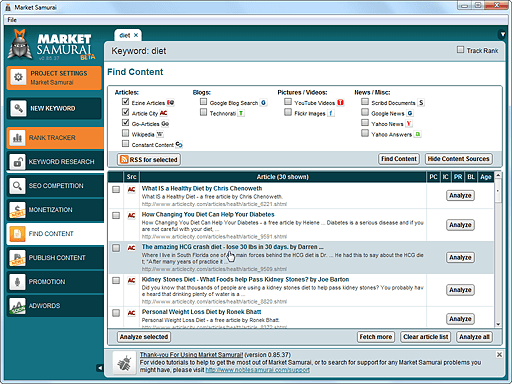The width and height of the screenshot is (512, 384).
Task: Open Project Settings gear icon
Action: click(x=18, y=77)
